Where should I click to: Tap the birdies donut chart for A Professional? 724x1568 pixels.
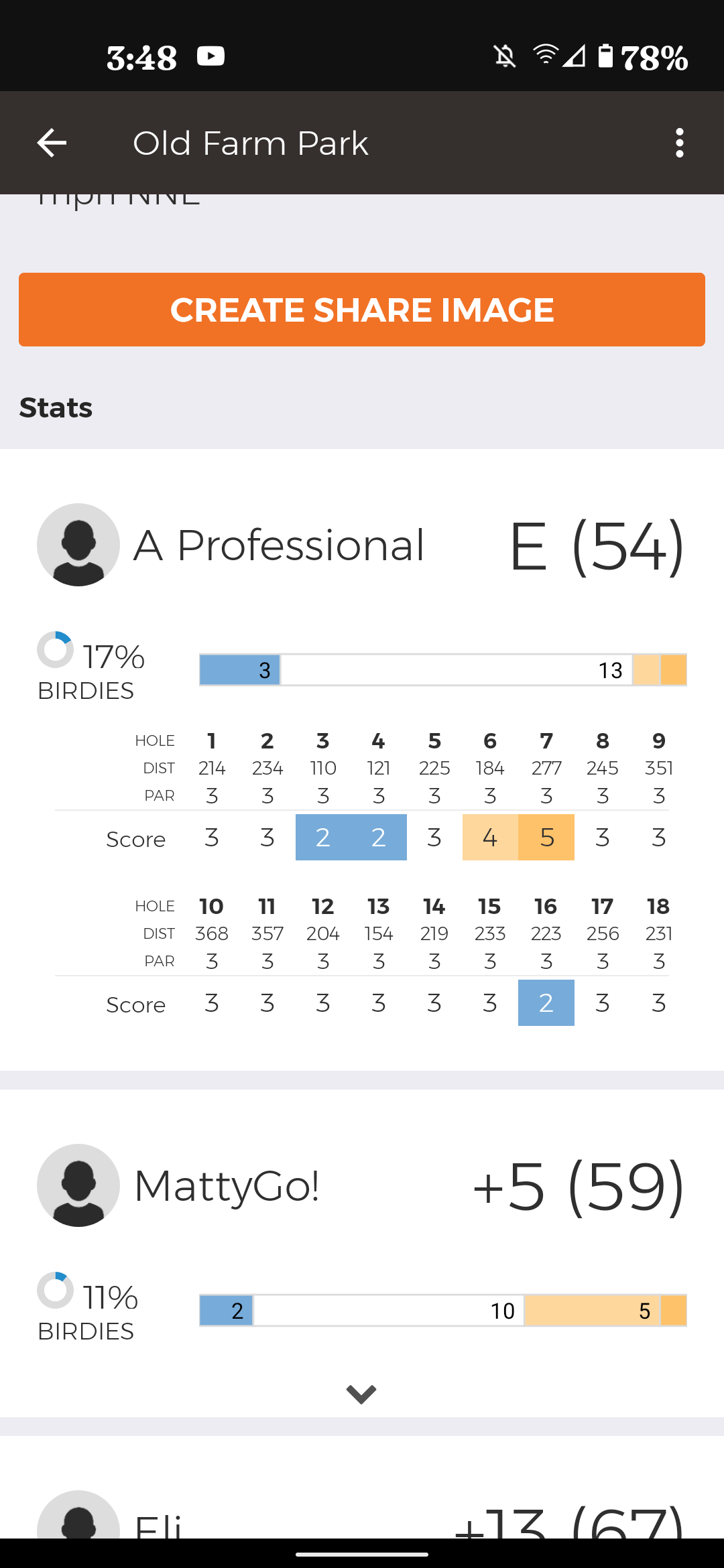[x=56, y=649]
